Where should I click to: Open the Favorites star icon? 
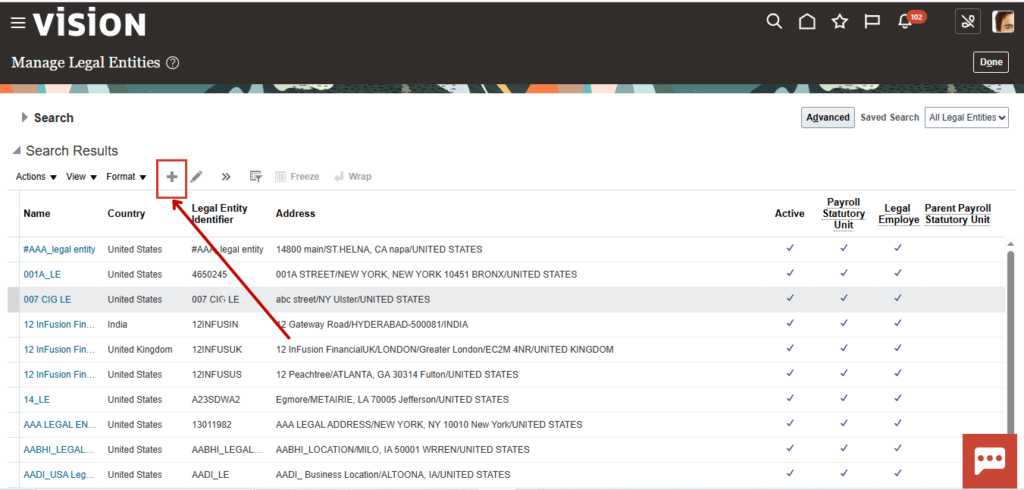(x=840, y=22)
